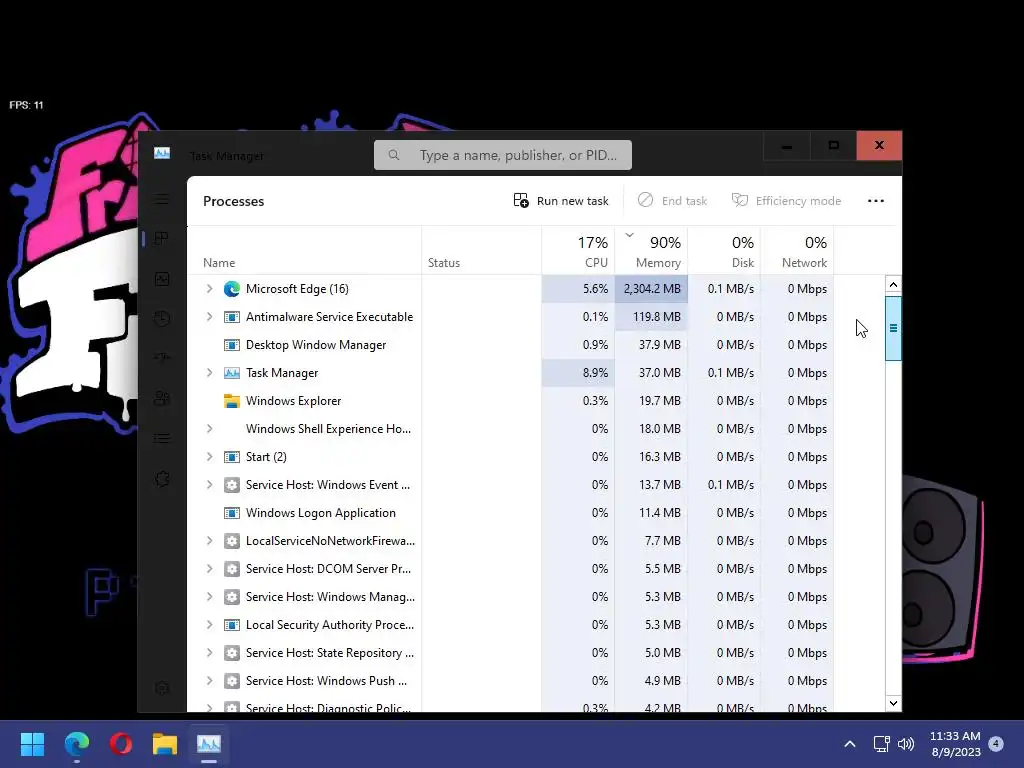The image size is (1024, 768).
Task: Open Task Manager settings gear icon
Action: pyautogui.click(x=162, y=688)
